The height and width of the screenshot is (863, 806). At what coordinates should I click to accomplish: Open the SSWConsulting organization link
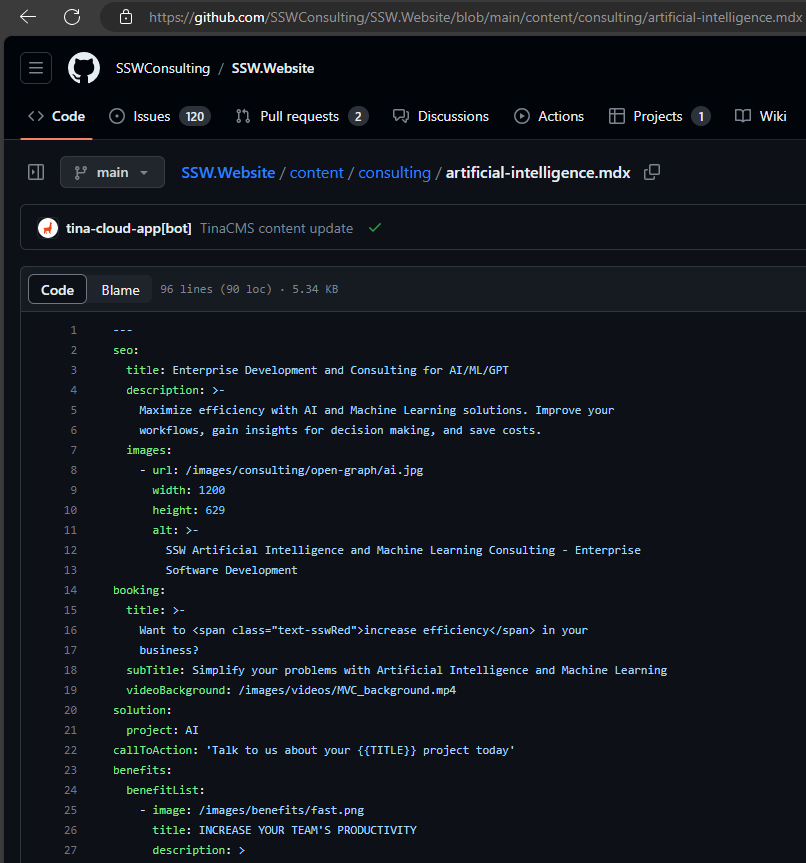click(162, 68)
